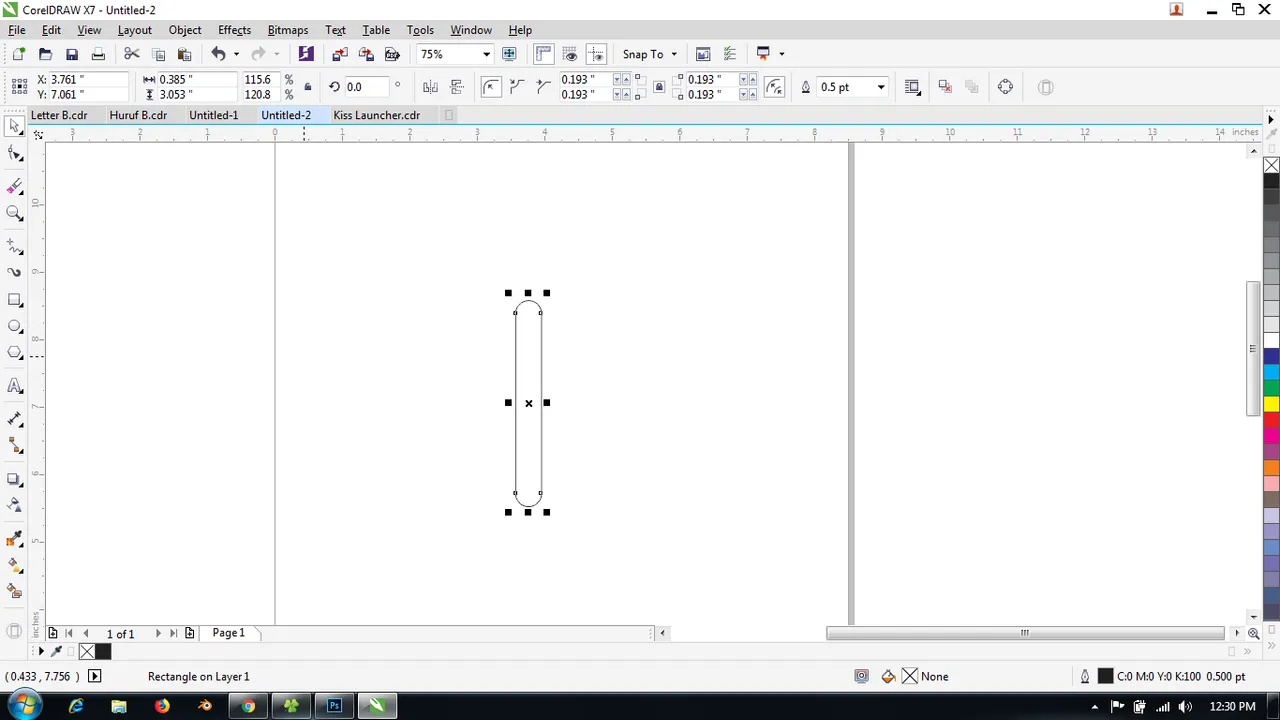
Task: Click the No Color swatch atop the palette
Action: (1271, 165)
